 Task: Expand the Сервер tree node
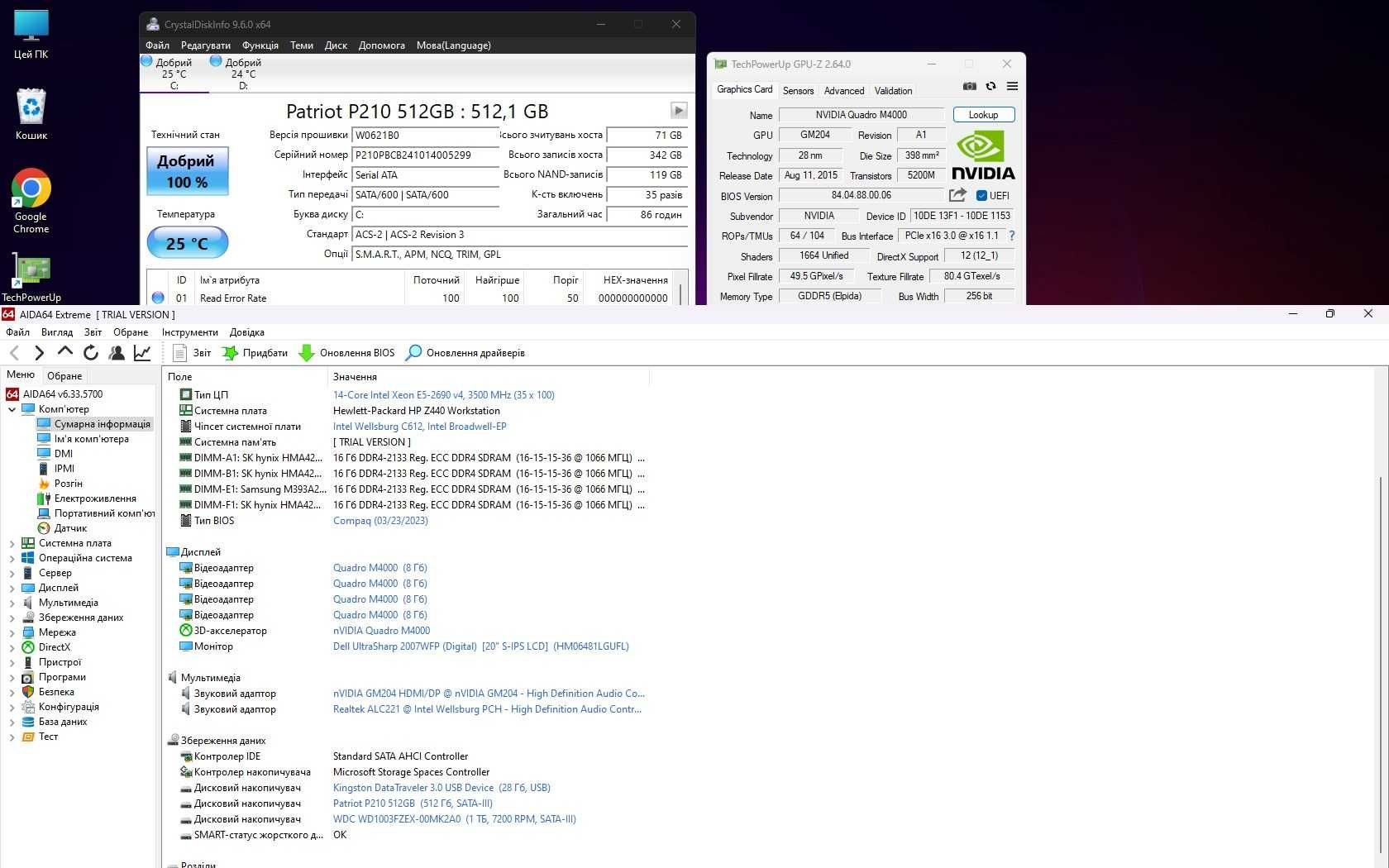click(x=12, y=573)
